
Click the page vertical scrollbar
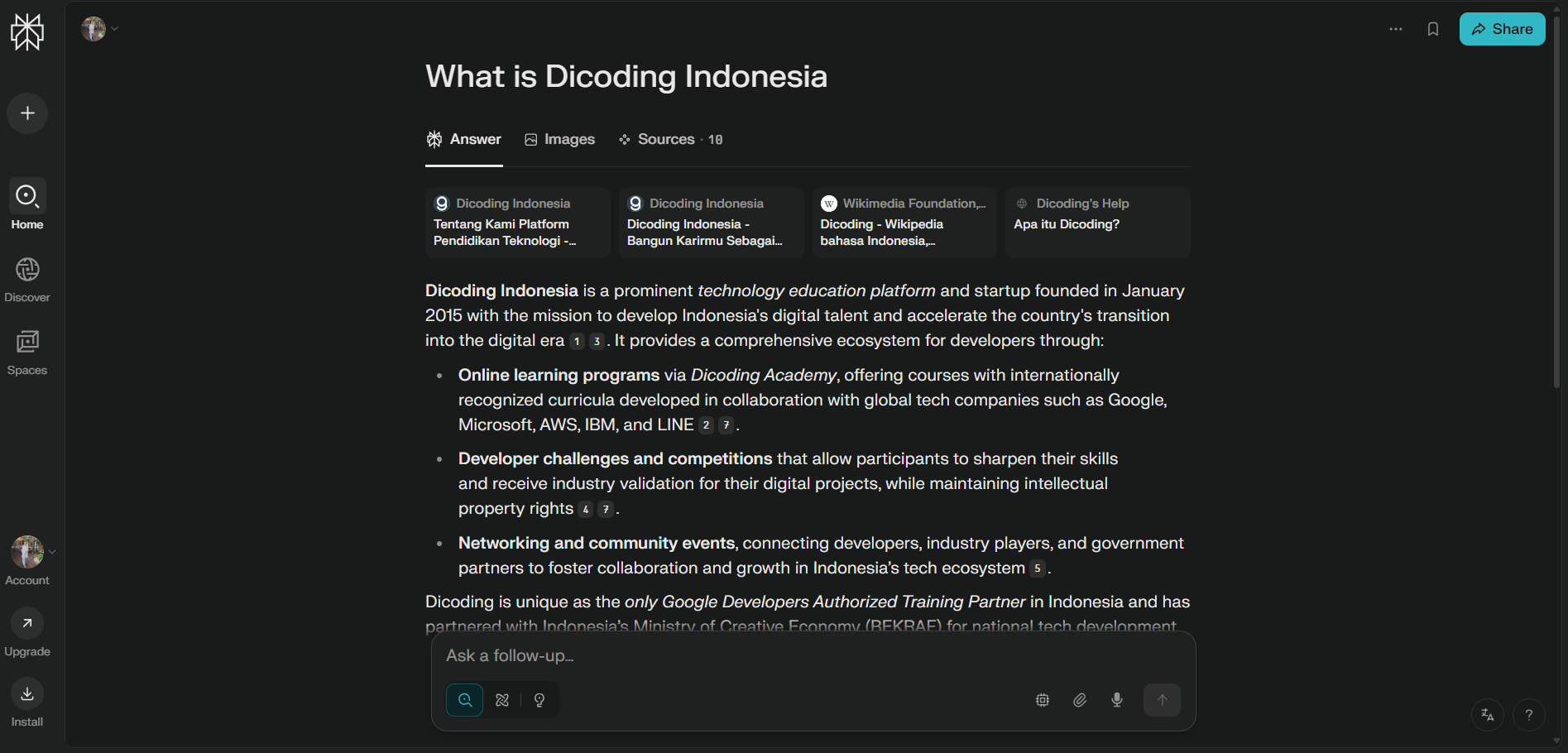[x=1557, y=203]
